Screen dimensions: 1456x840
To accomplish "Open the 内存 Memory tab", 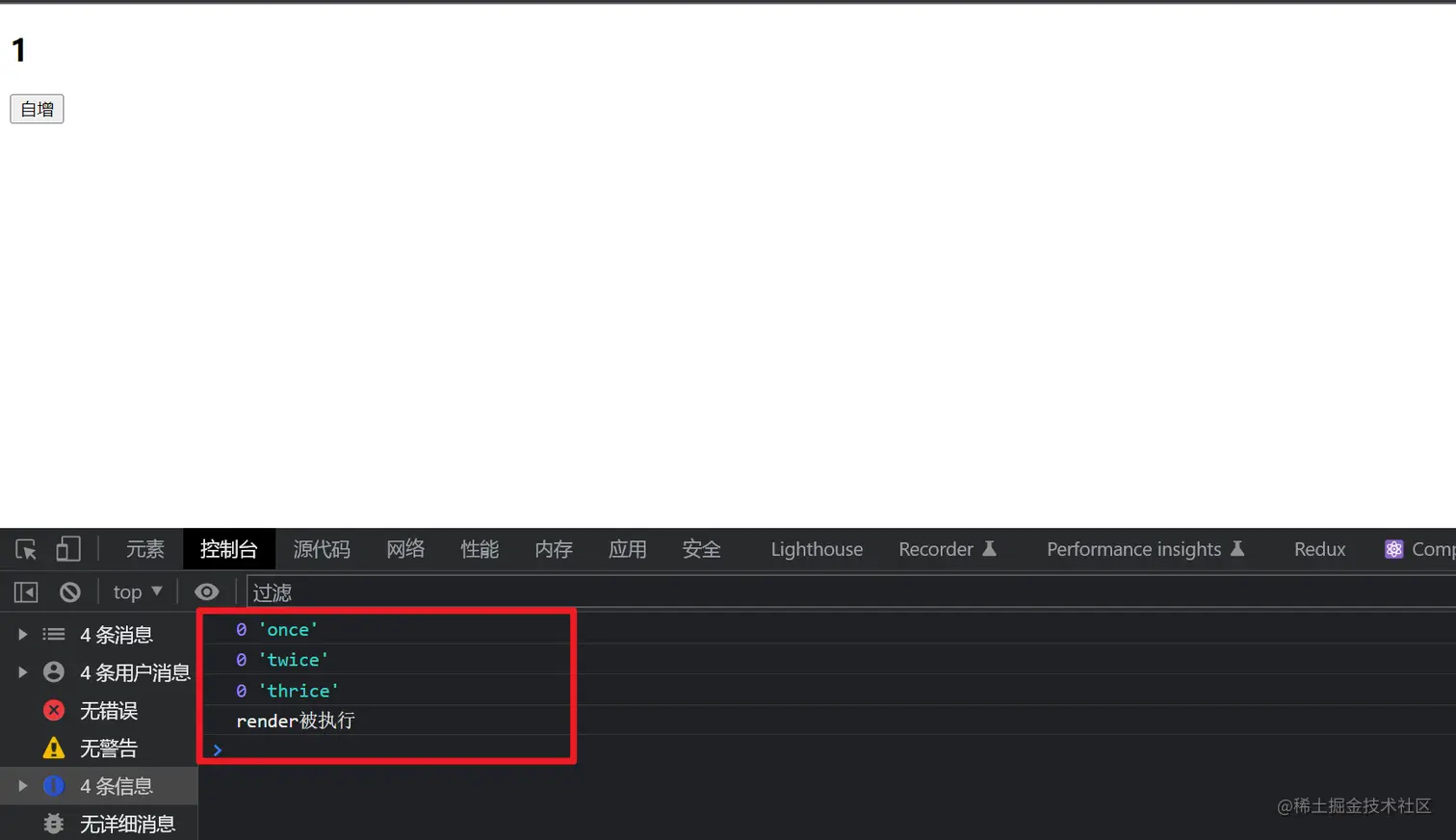I will coord(554,549).
